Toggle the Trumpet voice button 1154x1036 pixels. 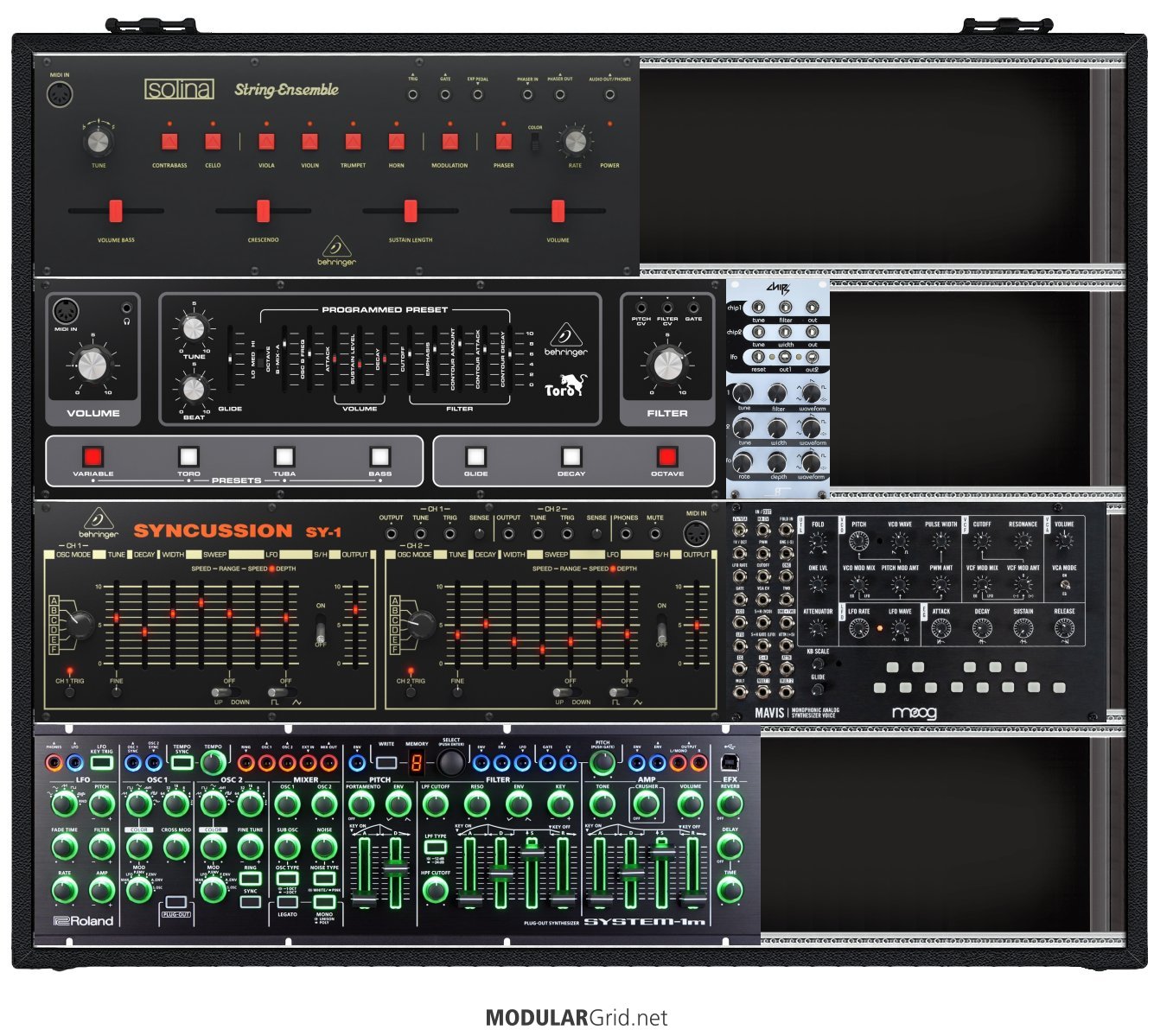tap(353, 142)
